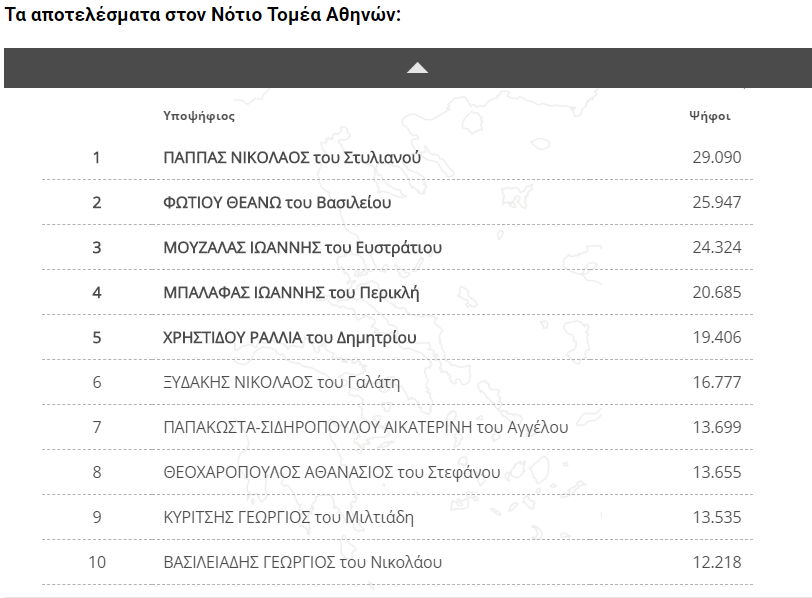Select candidate ΦΩΤΙΟΥ ΘΕΑΝΩ του Βασιλείου

point(277,203)
